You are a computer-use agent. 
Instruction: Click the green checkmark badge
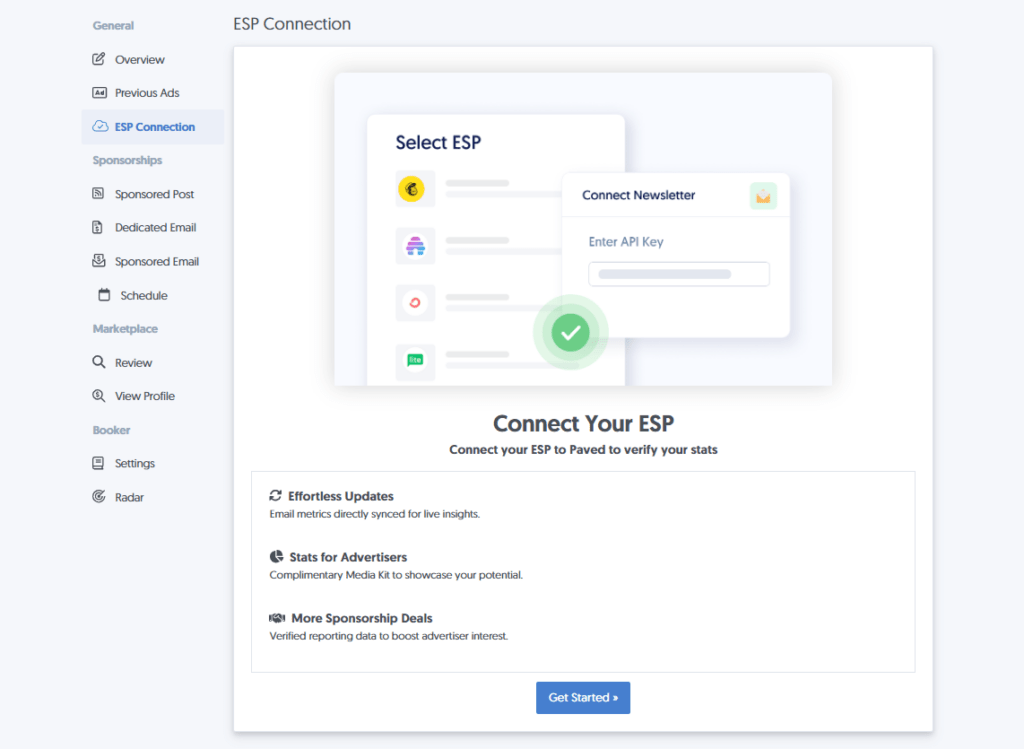[570, 332]
